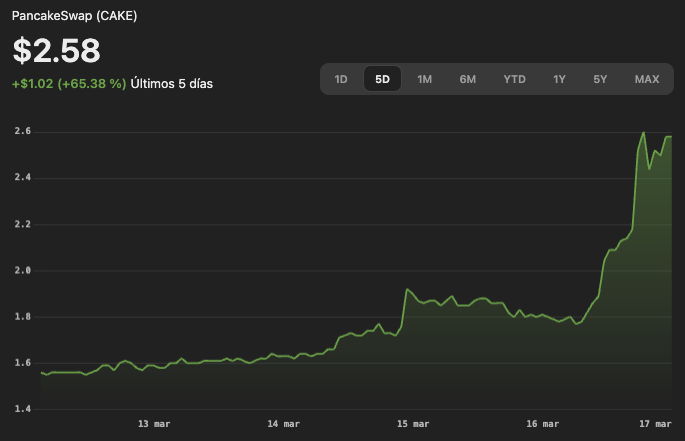Click the 'Últimos 5 días' label
The width and height of the screenshot is (685, 441).
point(171,84)
